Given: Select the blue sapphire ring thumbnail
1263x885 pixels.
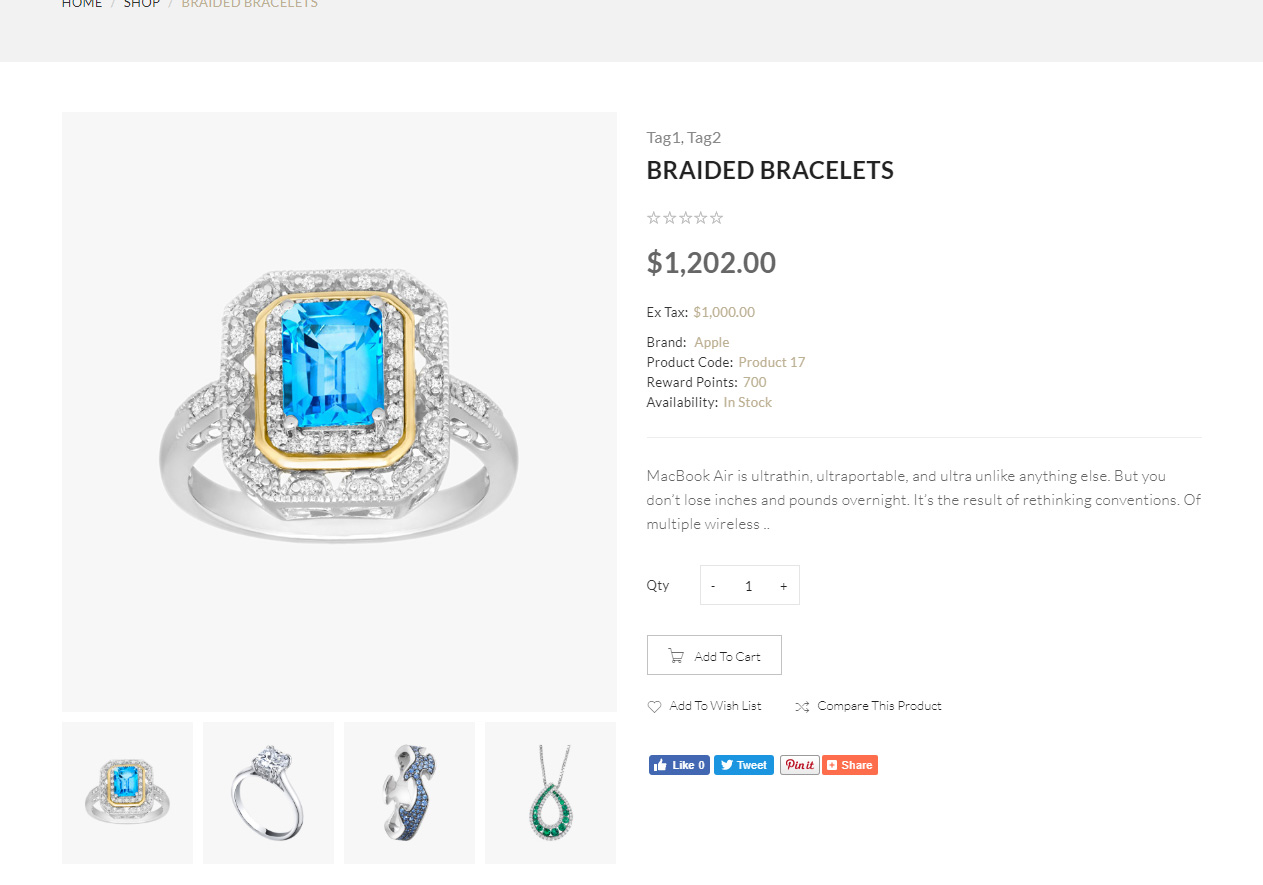Looking at the screenshot, I should coord(409,792).
